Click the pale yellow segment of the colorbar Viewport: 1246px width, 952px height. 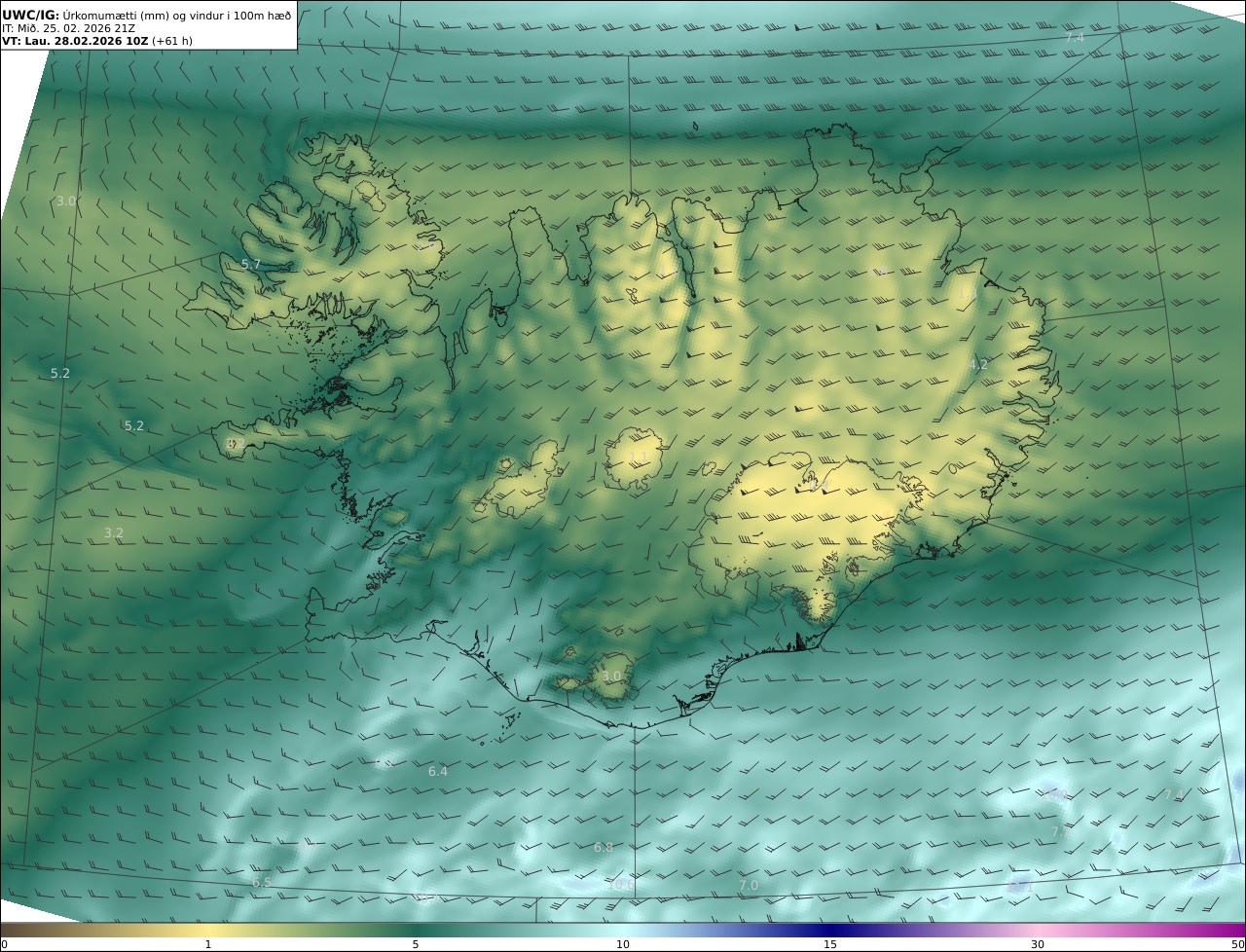tap(208, 930)
